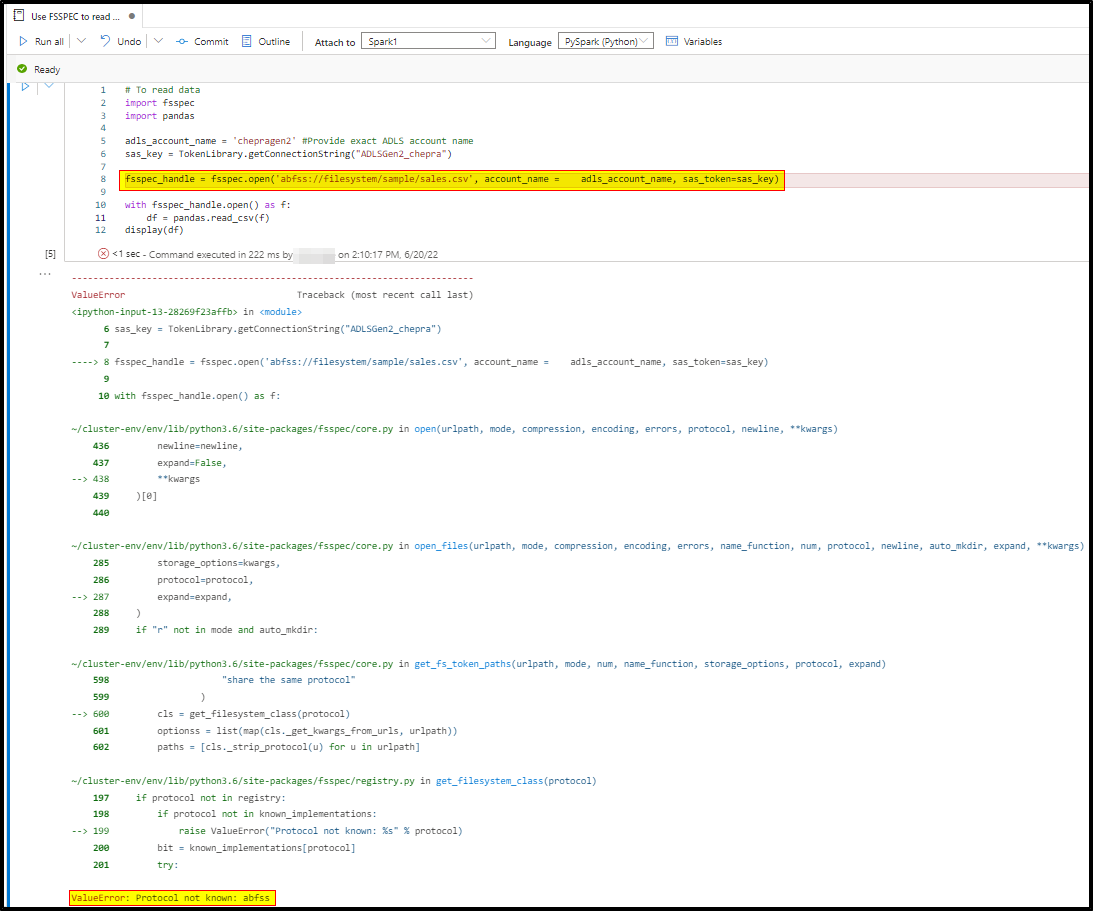Click the 'df = pandas.read_csv(f)' line
This screenshot has width=1093, height=911.
click(208, 217)
